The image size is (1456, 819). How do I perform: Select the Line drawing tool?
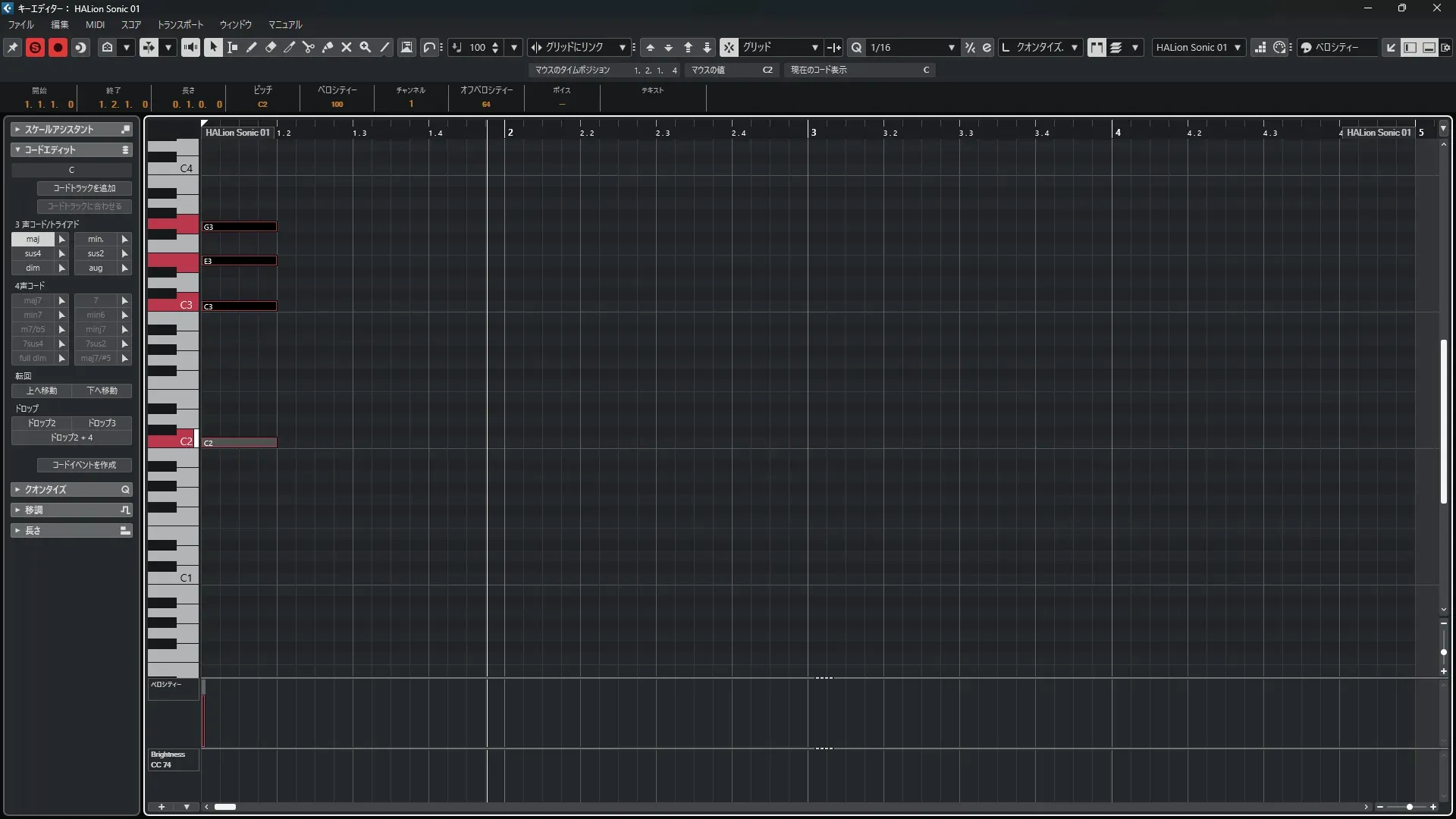tap(384, 47)
